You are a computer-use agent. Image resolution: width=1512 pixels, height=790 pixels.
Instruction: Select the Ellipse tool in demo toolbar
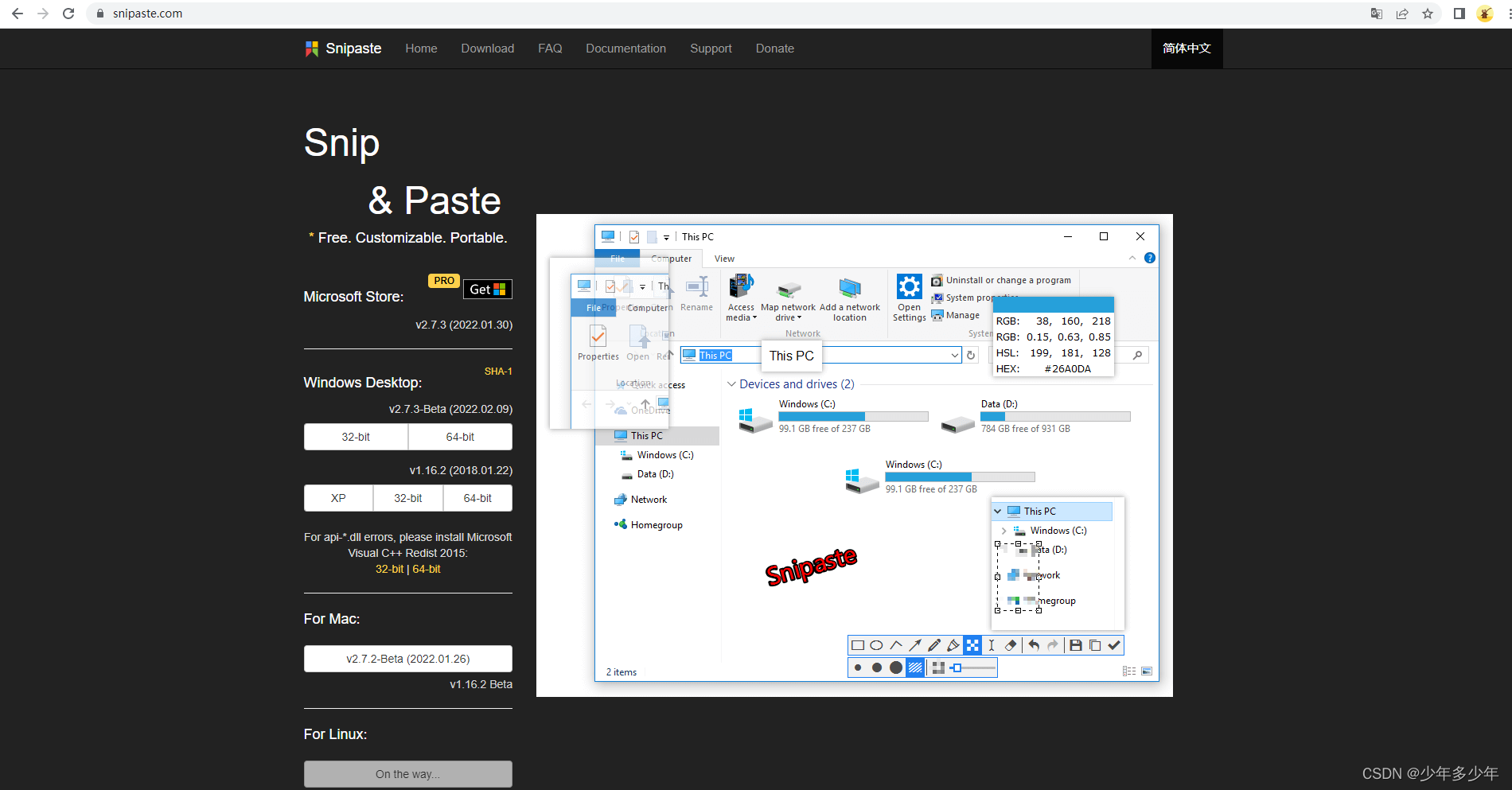(x=876, y=645)
